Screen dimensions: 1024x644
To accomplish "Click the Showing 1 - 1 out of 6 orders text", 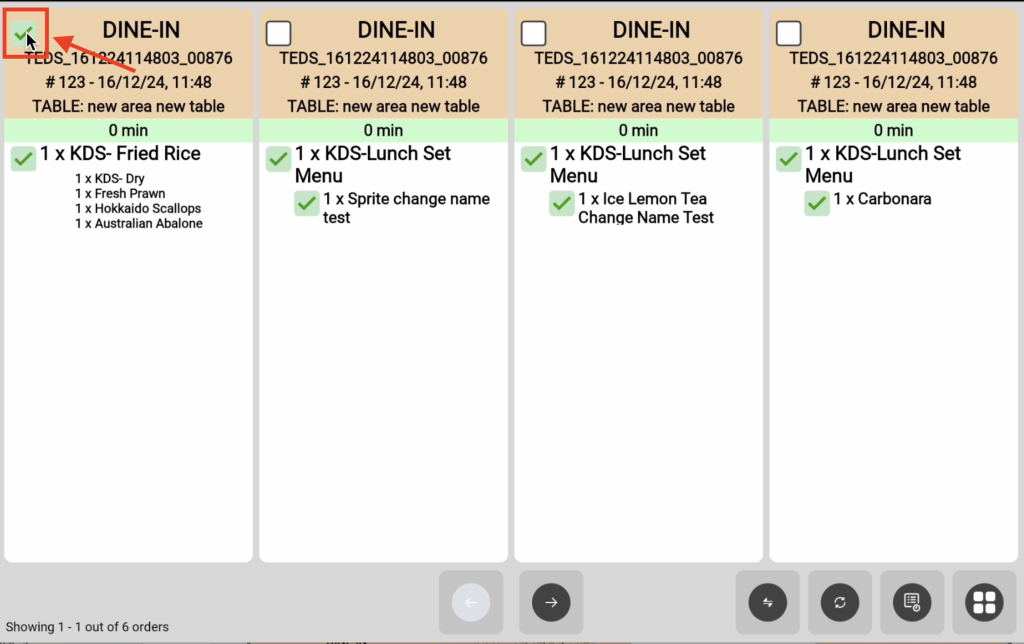I will click(x=88, y=626).
